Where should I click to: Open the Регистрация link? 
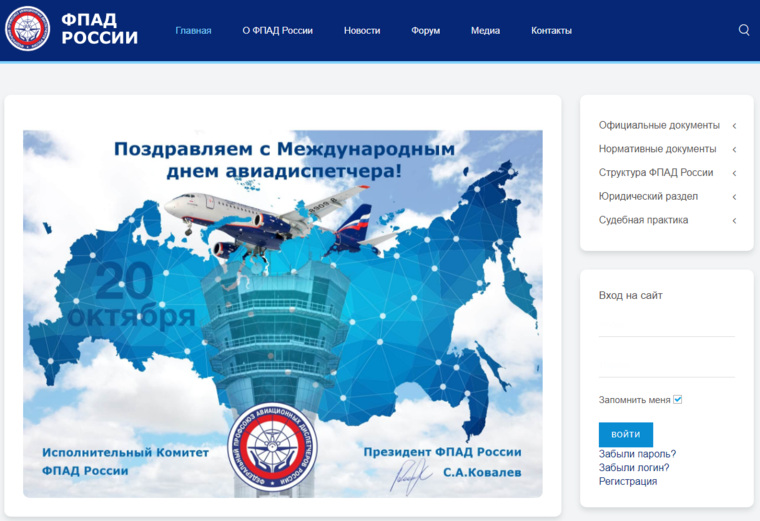(x=628, y=481)
